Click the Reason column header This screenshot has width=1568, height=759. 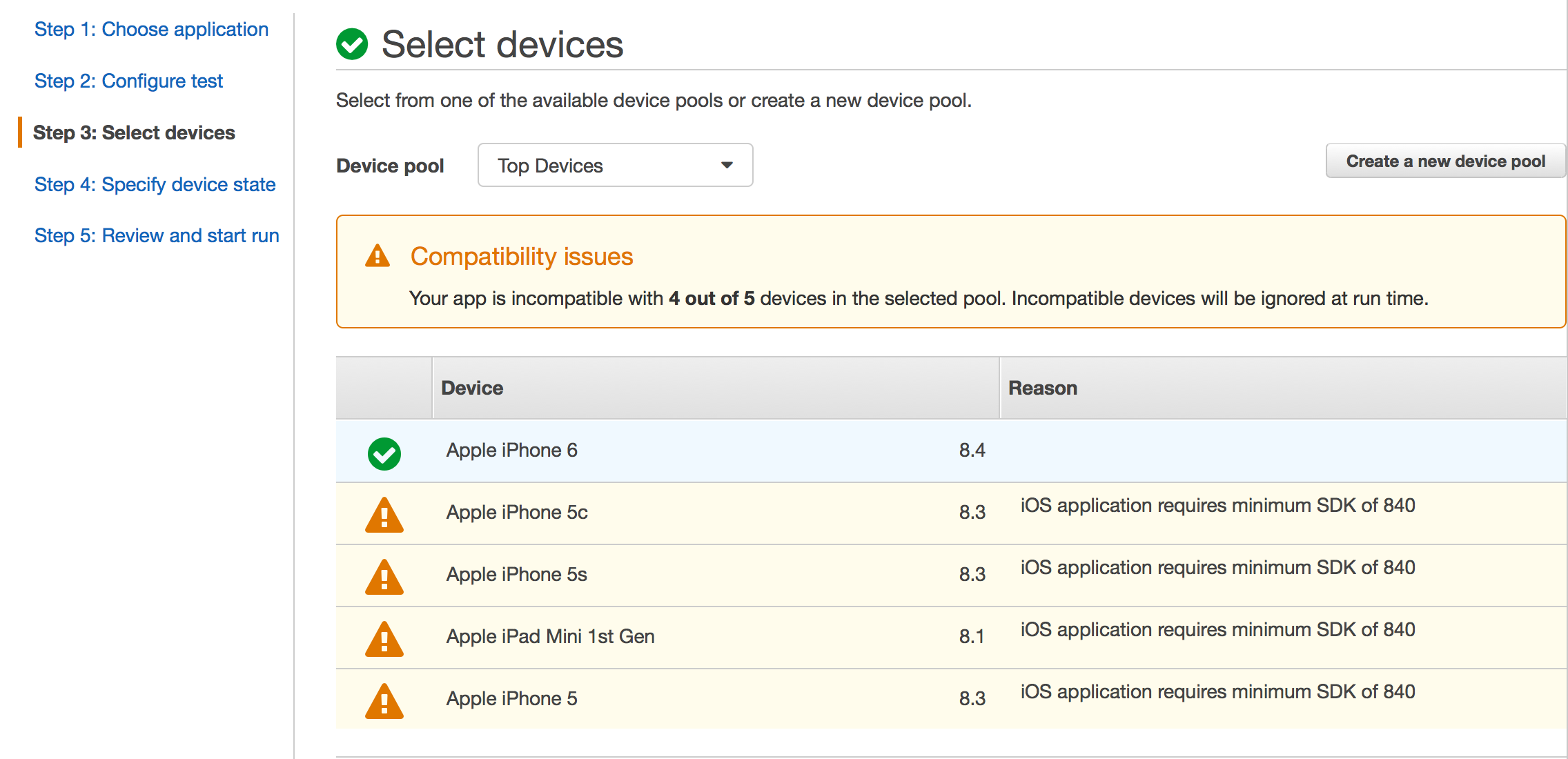coord(1042,388)
